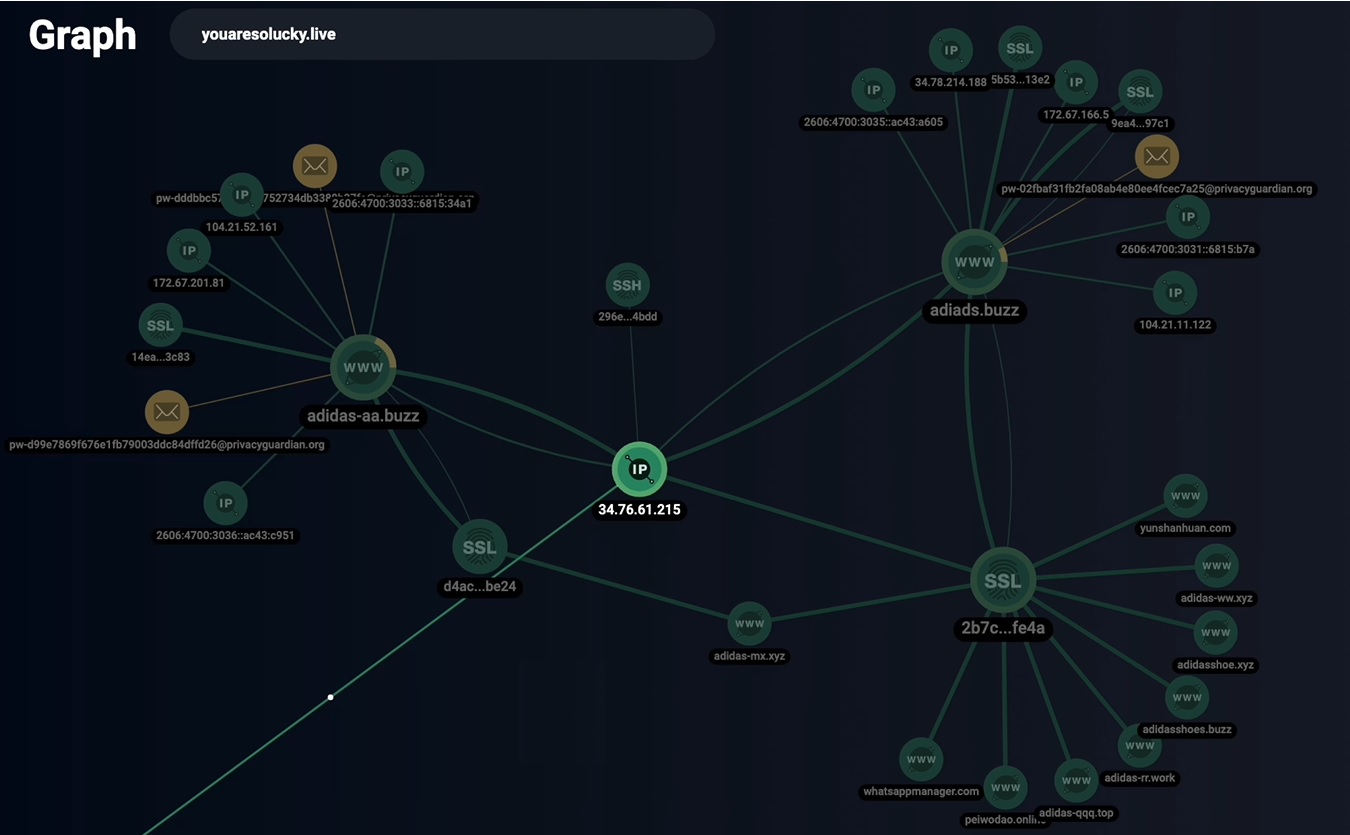
Task: Click the adidas-qqq.top WWW node
Action: pos(1076,781)
